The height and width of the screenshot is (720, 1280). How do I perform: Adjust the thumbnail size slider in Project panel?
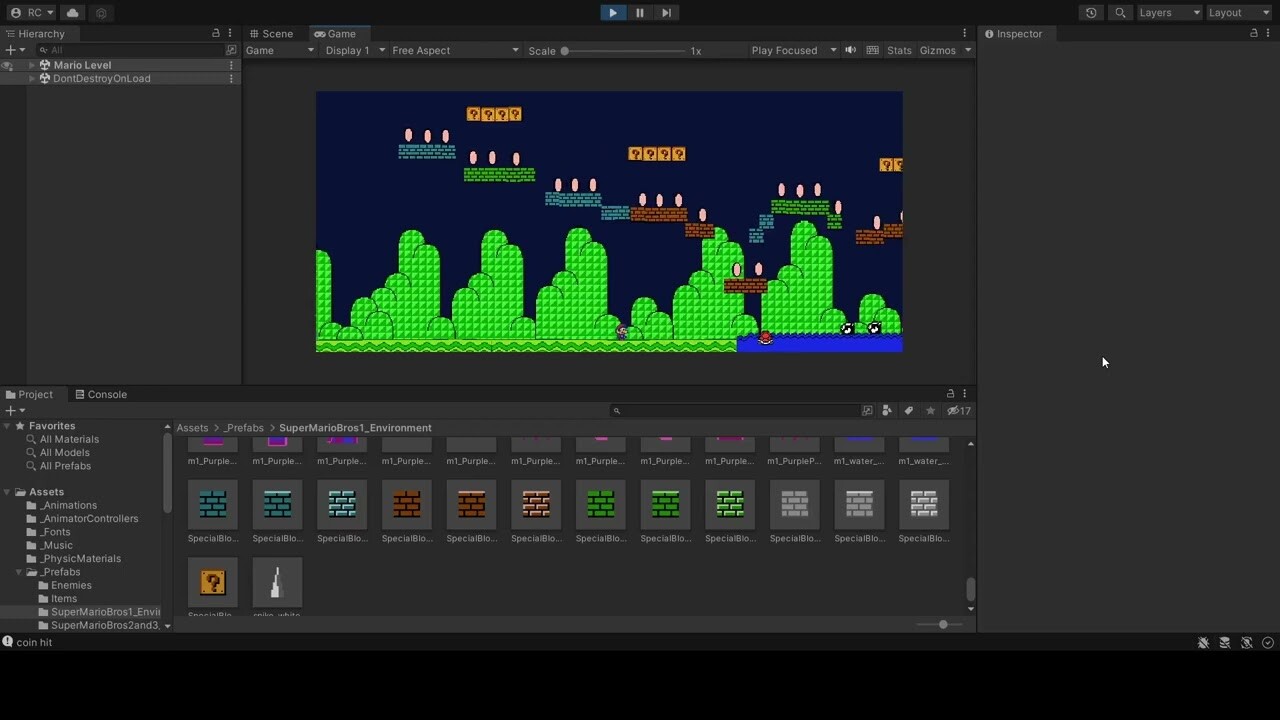pos(942,624)
